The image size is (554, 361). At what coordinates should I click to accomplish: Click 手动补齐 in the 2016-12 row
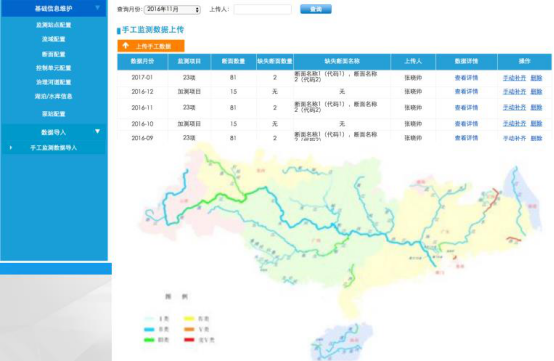pyautogui.click(x=514, y=92)
